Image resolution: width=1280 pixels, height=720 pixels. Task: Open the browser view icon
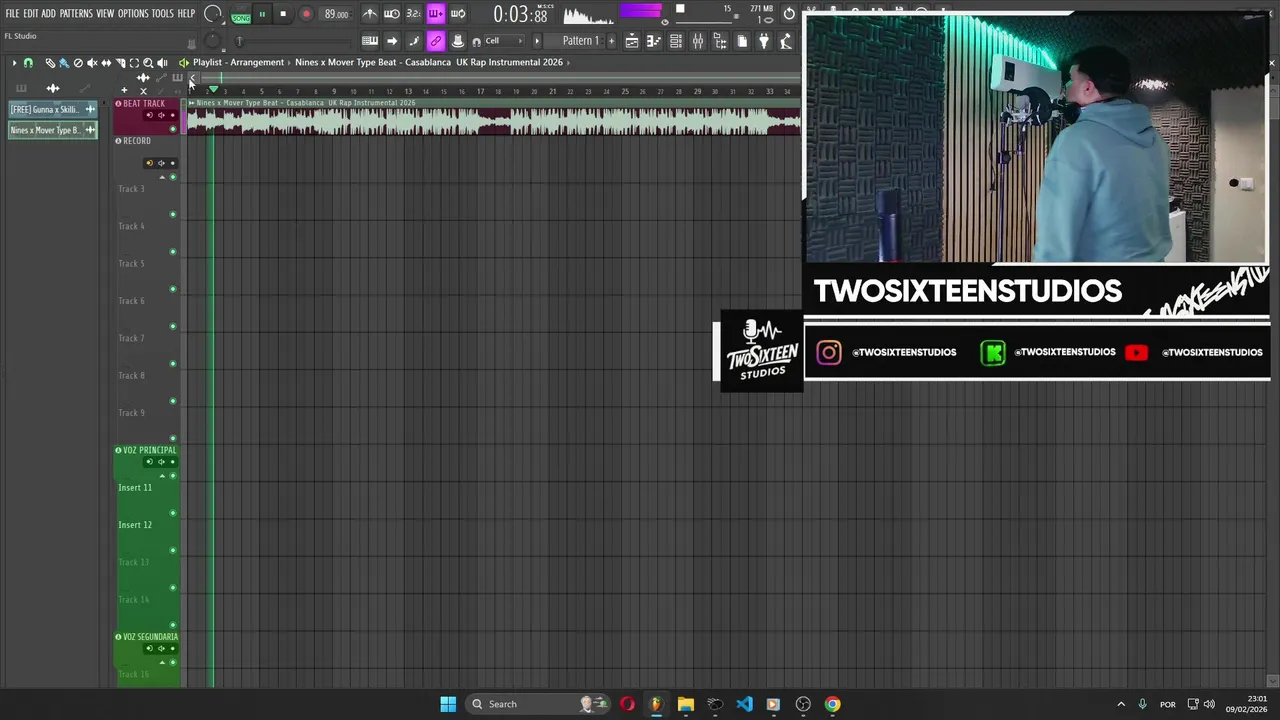(720, 41)
